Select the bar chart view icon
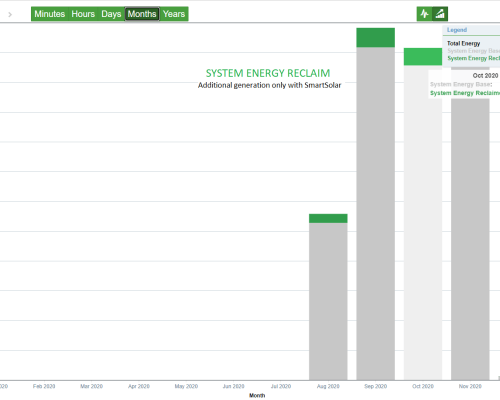500x400 pixels. click(440, 14)
